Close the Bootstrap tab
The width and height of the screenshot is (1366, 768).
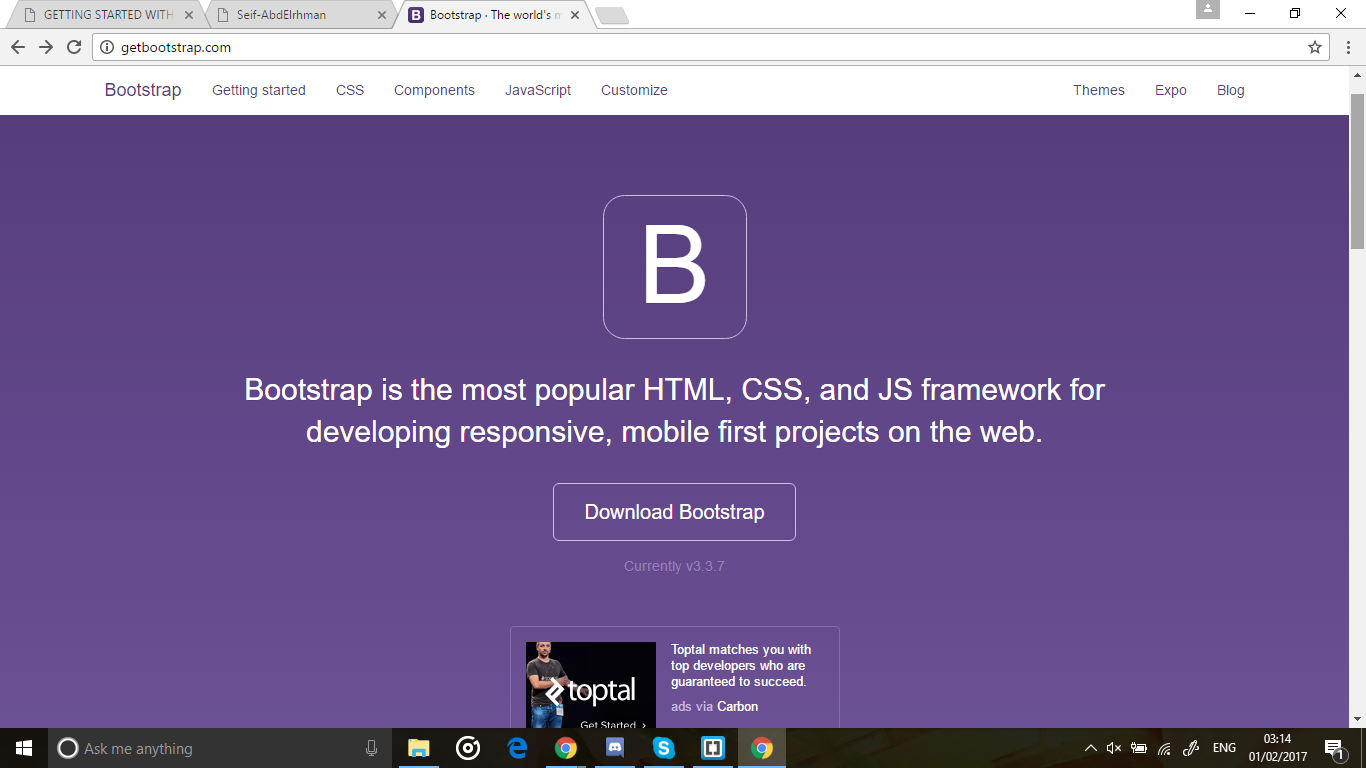pos(573,15)
